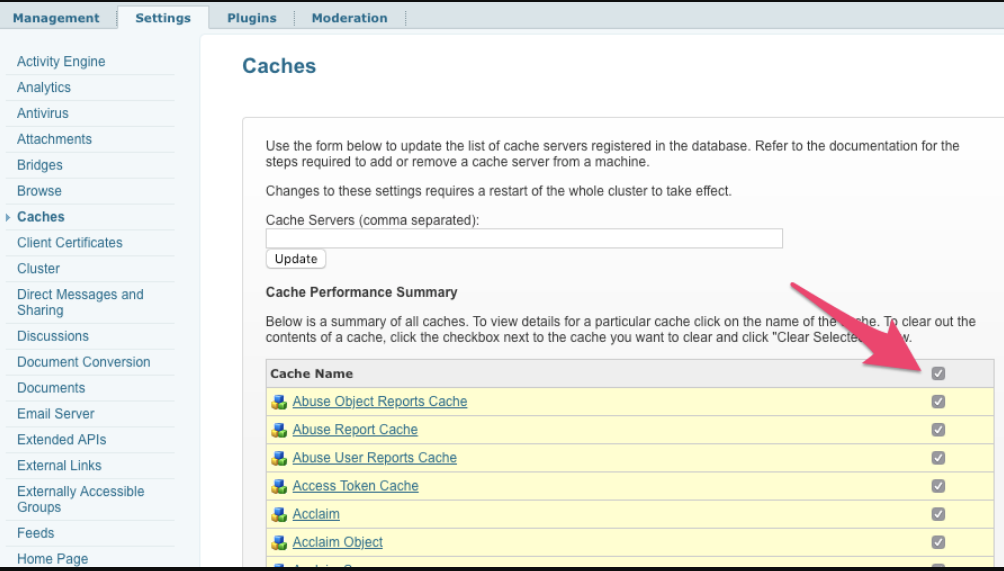Click the cache icon beside Abuse Report Cache
Viewport: 1004px width, 571px height.
click(279, 430)
